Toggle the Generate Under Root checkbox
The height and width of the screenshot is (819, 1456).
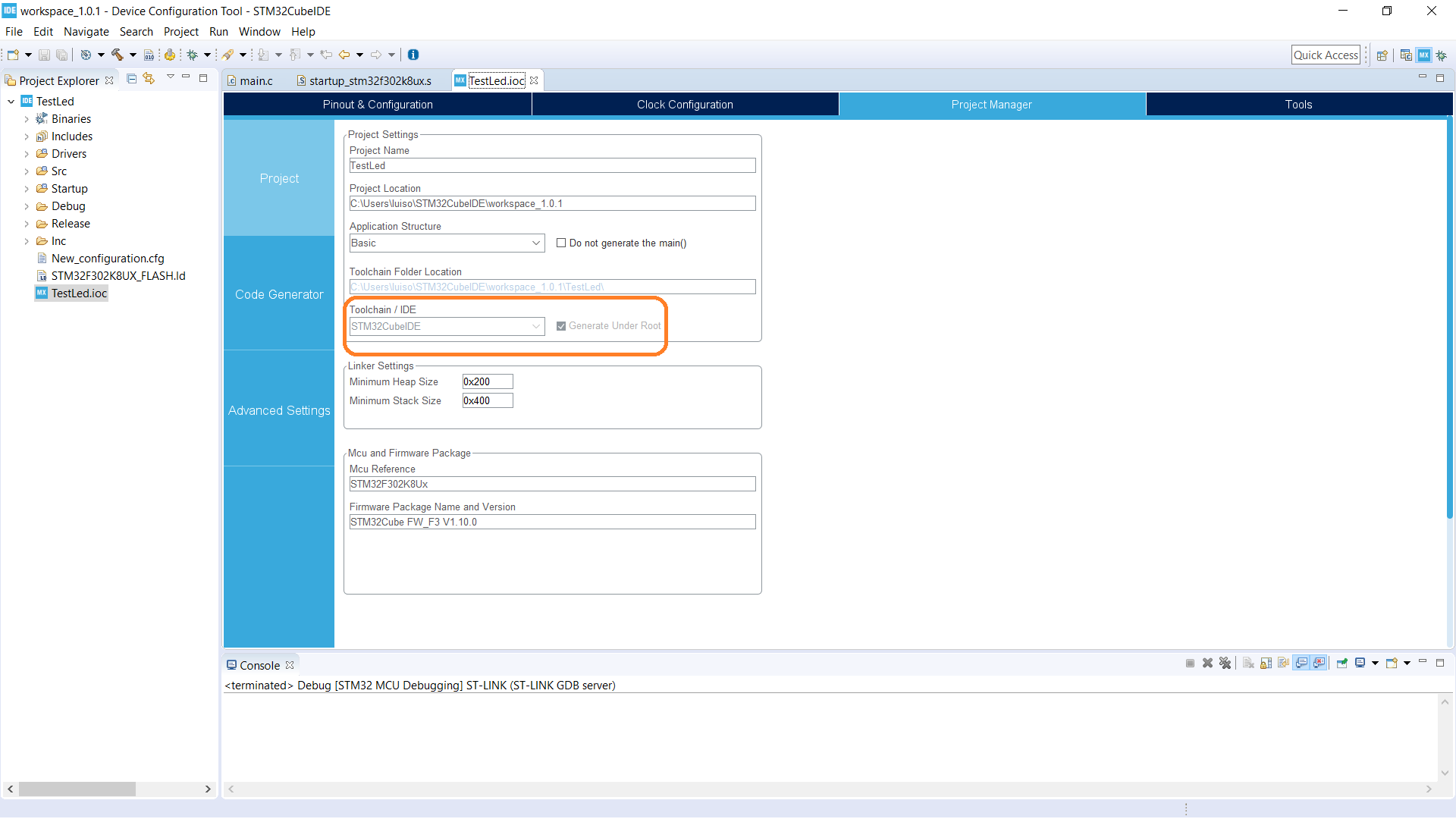coord(561,326)
